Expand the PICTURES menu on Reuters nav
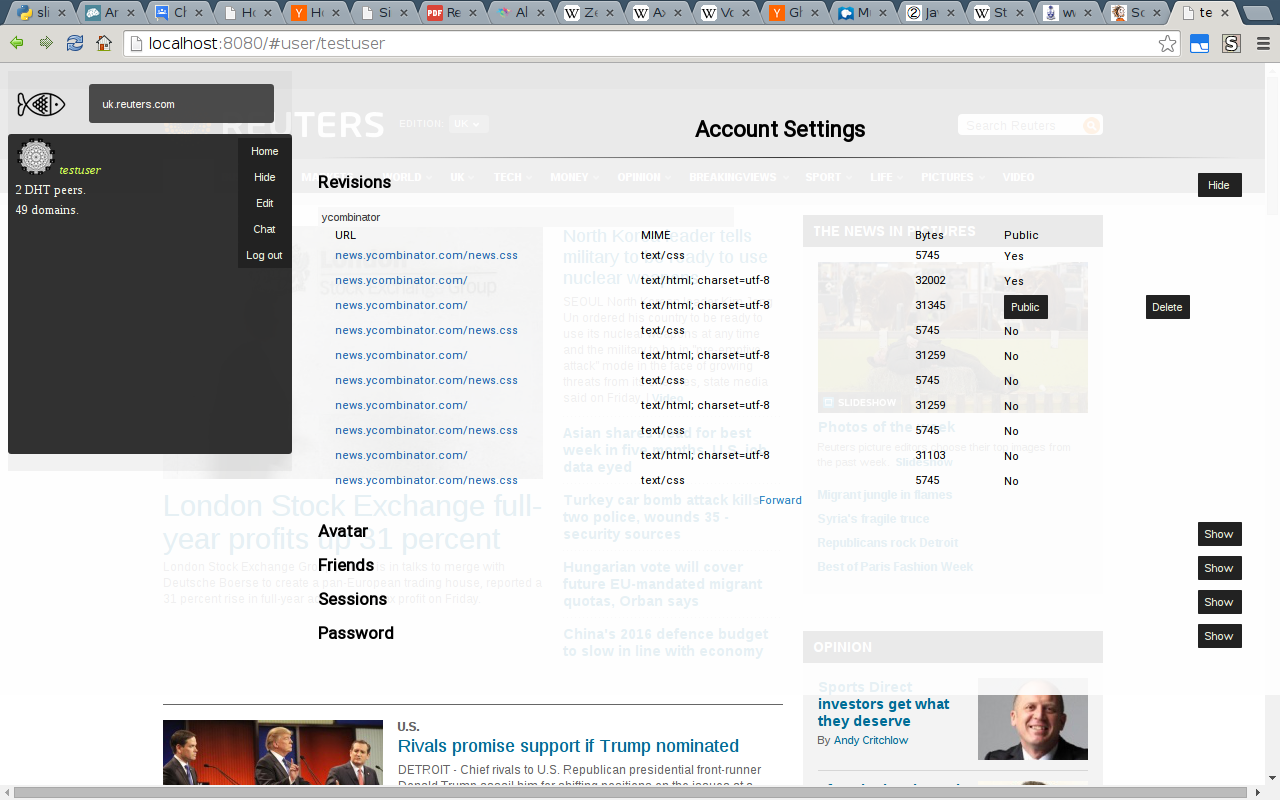The height and width of the screenshot is (800, 1280). (x=952, y=177)
